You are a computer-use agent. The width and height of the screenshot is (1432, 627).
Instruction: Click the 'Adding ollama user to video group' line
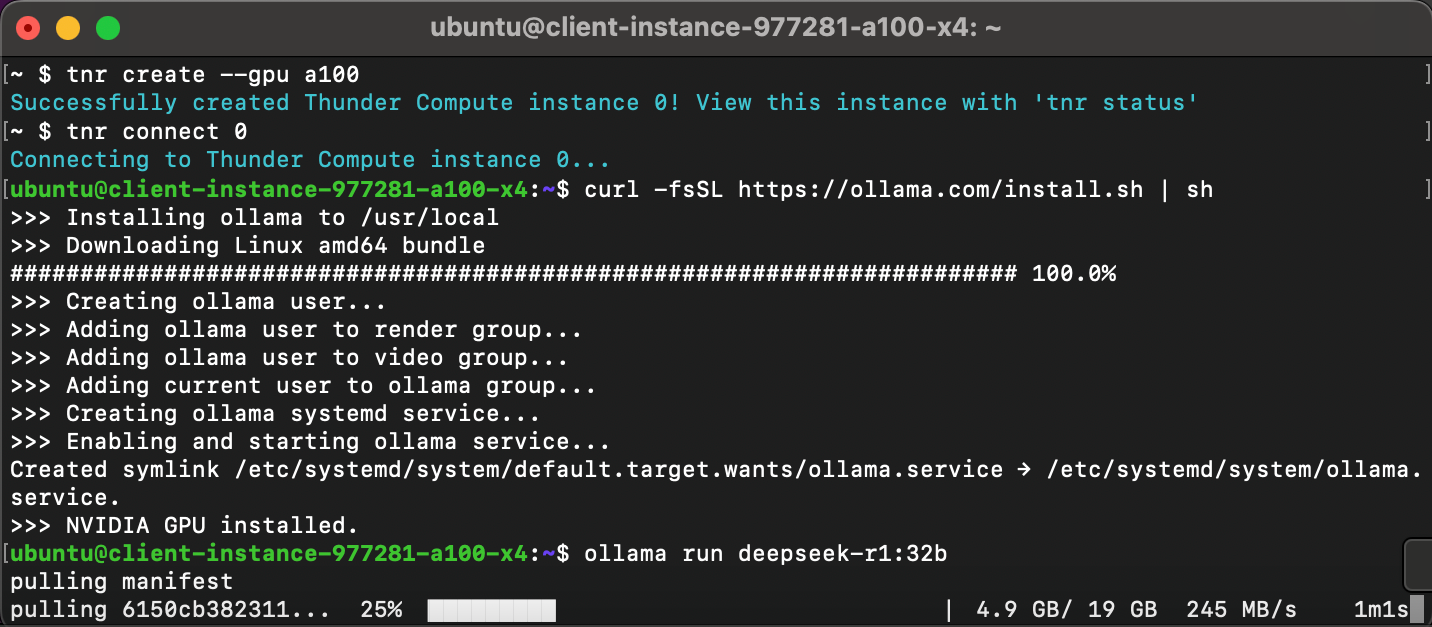coord(289,358)
